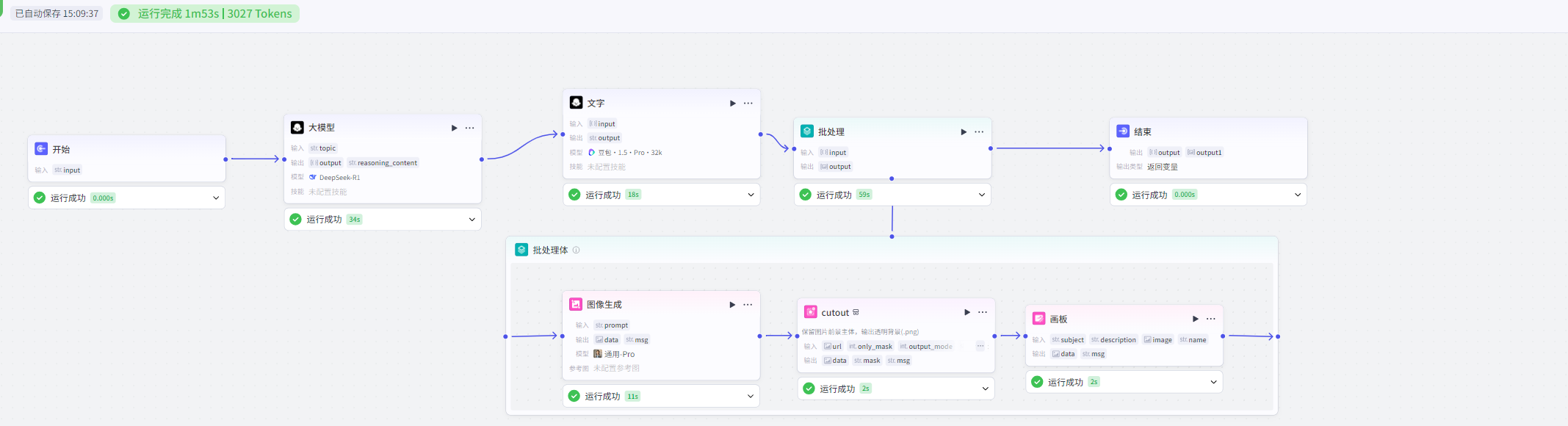Click 未配置技能 in the 大模型 node
The height and width of the screenshot is (426, 1568).
328,192
